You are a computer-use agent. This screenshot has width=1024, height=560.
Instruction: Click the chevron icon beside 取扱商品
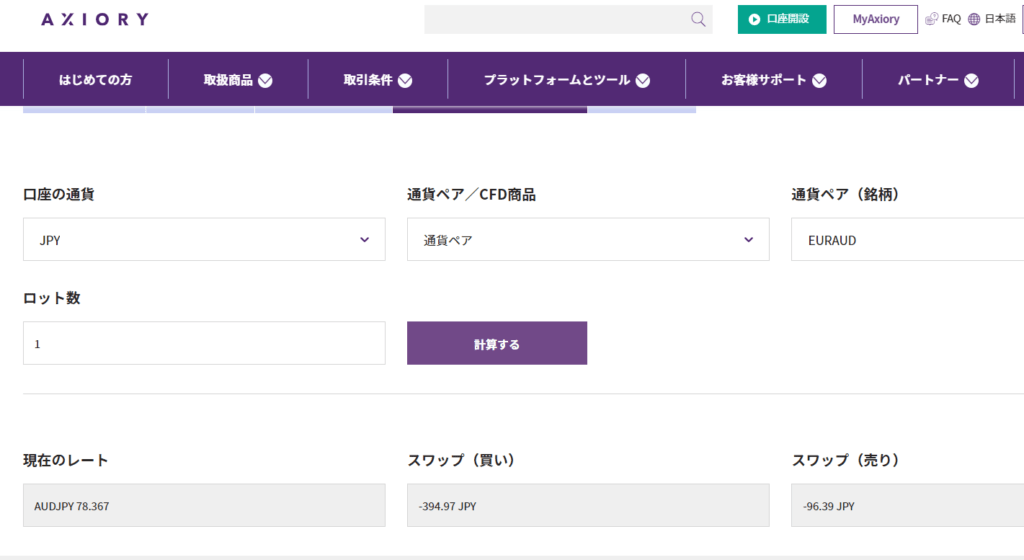point(265,81)
